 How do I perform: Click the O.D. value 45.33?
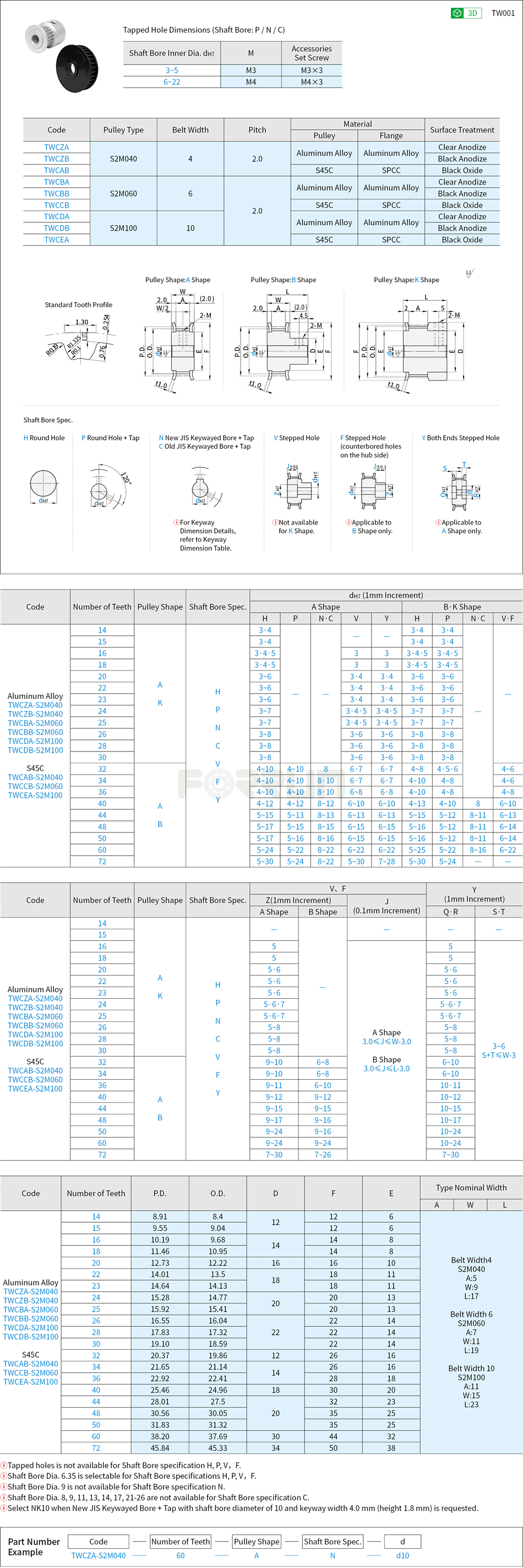pos(218,1448)
